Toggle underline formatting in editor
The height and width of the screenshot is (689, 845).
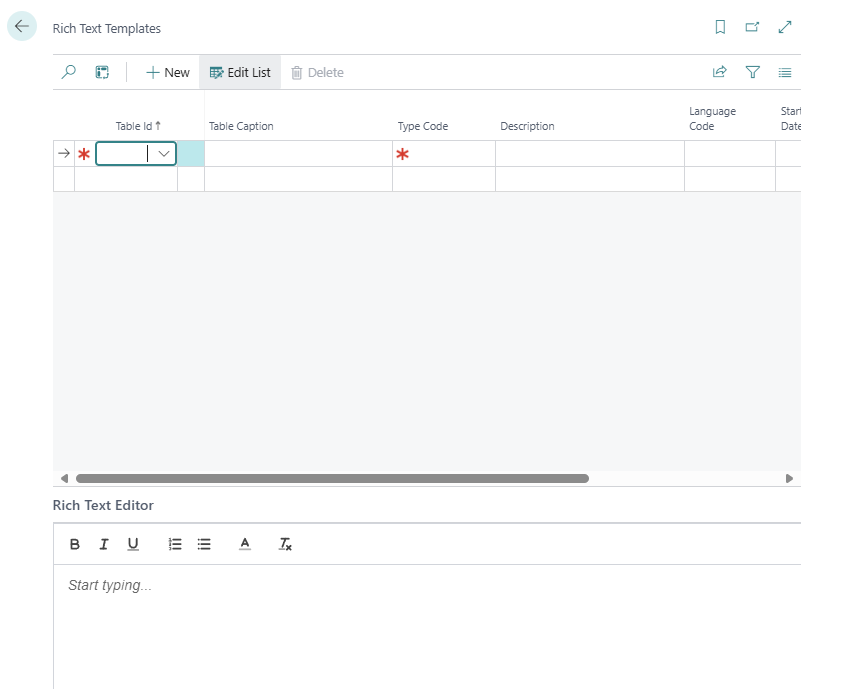(133, 544)
